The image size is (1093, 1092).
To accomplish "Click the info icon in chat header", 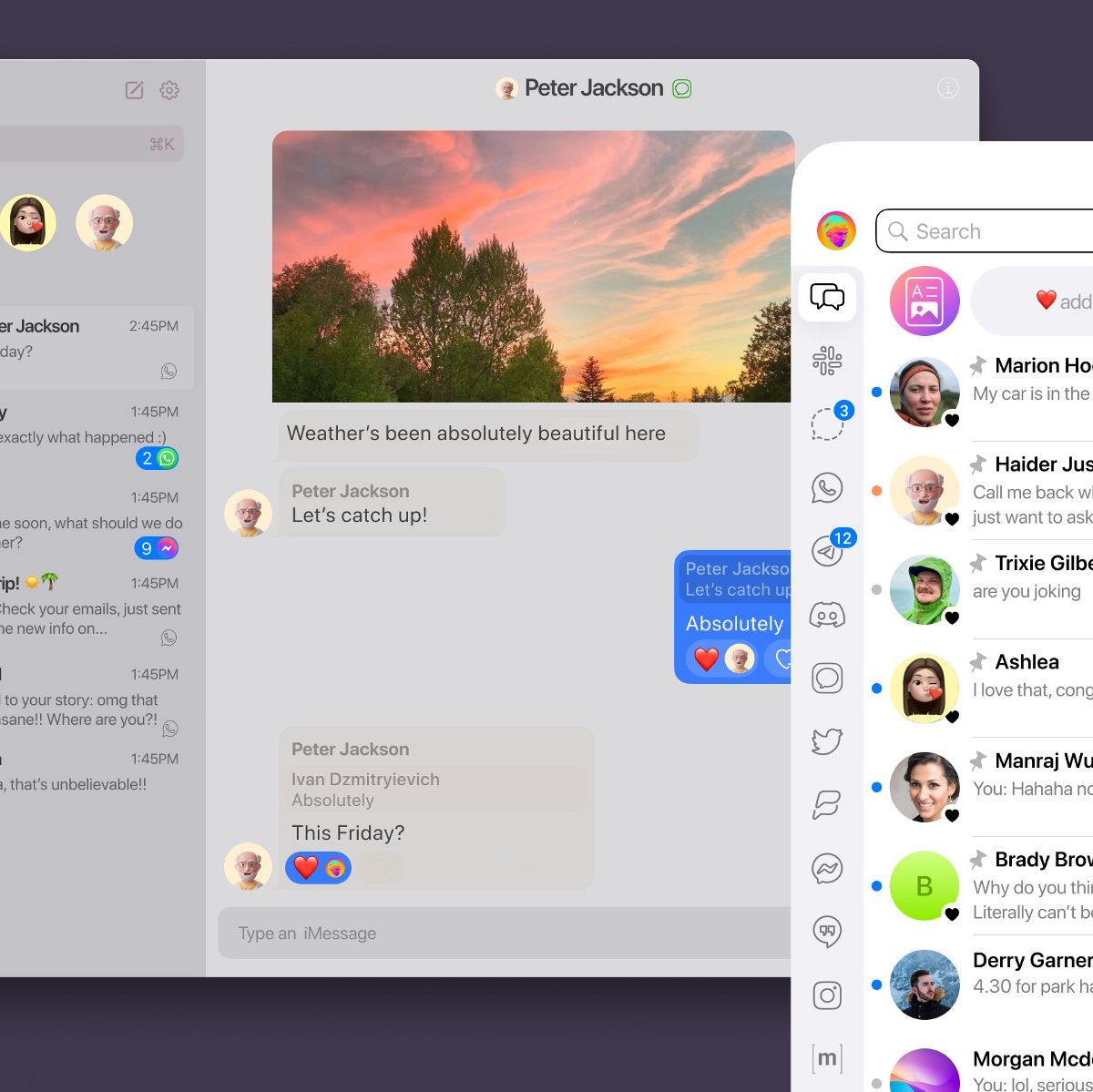I will [x=948, y=87].
